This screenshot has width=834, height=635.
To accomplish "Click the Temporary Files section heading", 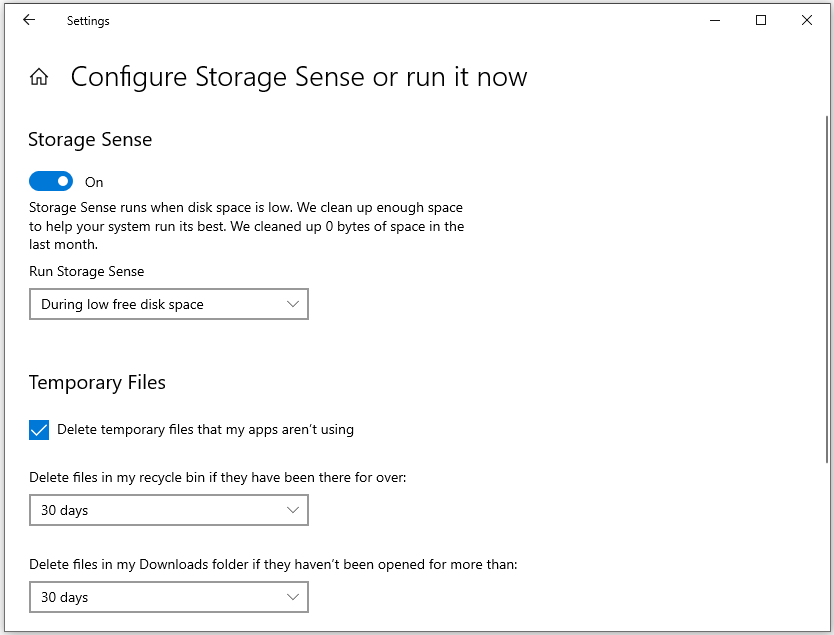I will pos(97,383).
